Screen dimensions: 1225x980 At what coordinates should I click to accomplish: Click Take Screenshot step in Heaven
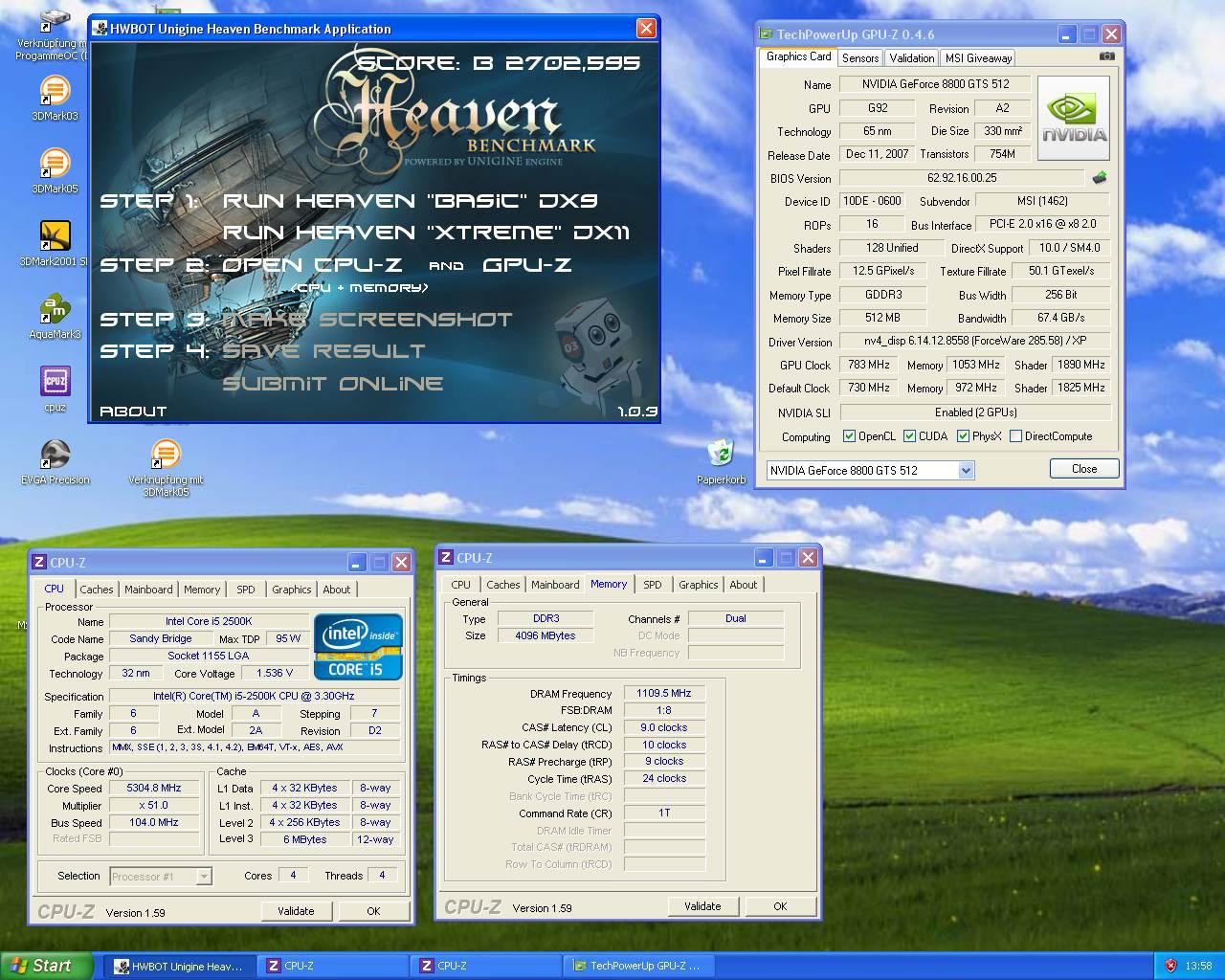tap(367, 320)
